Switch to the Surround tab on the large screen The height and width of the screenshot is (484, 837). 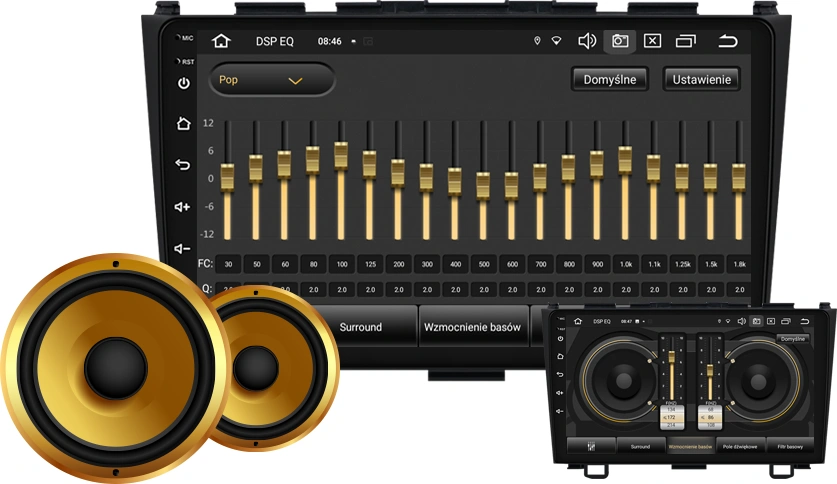tap(360, 327)
